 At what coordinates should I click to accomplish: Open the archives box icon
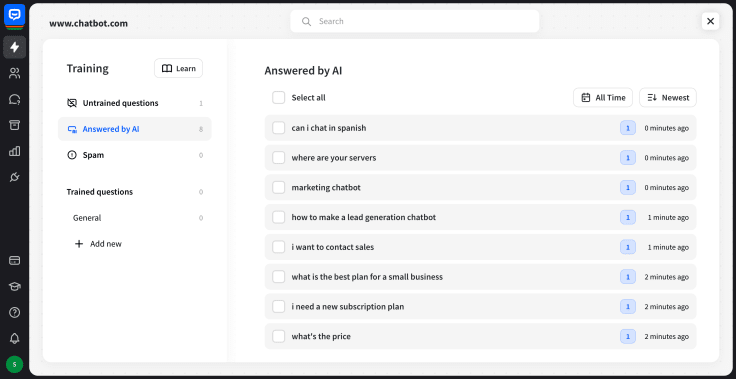point(15,125)
